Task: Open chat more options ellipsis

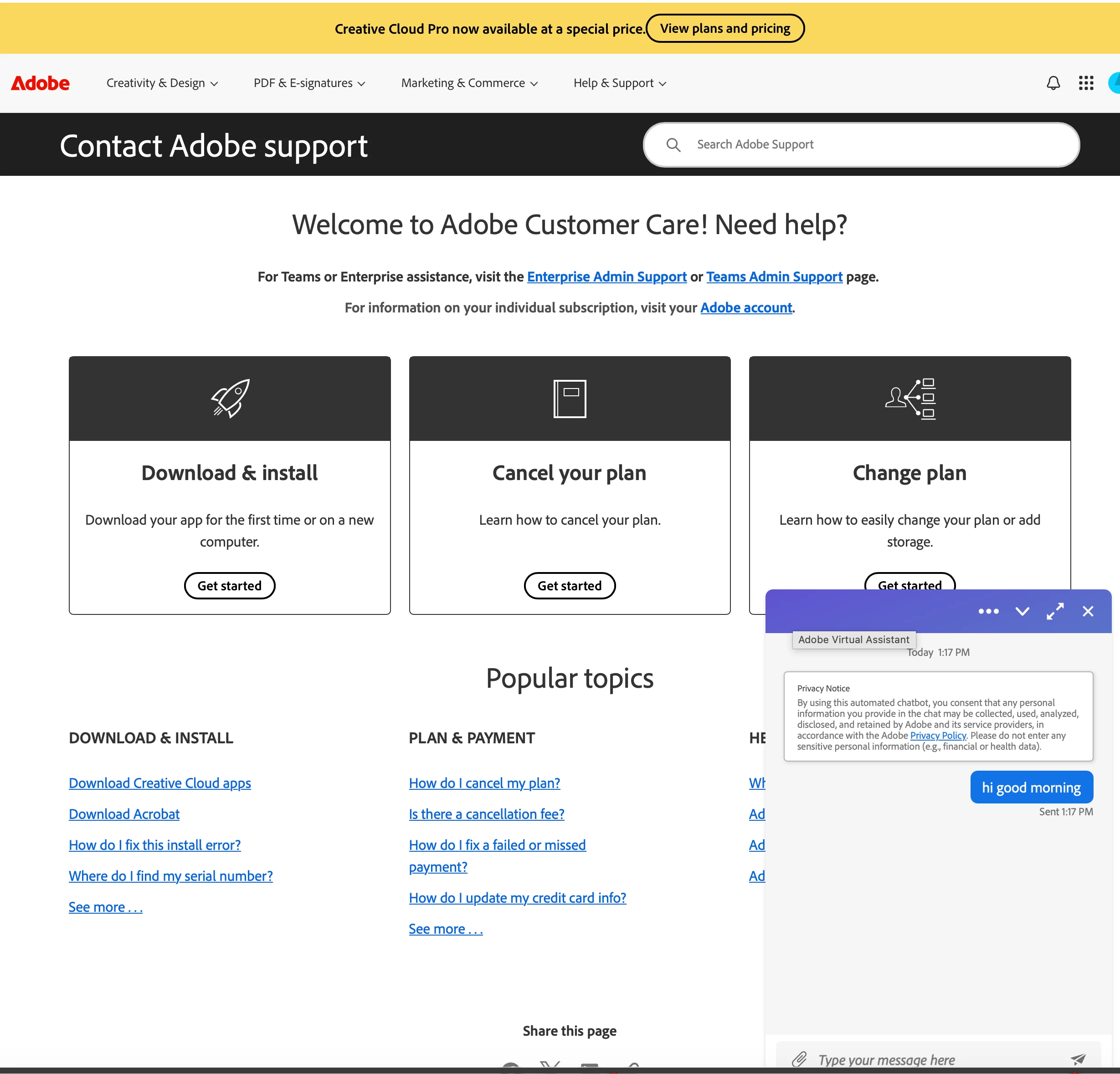Action: point(988,611)
